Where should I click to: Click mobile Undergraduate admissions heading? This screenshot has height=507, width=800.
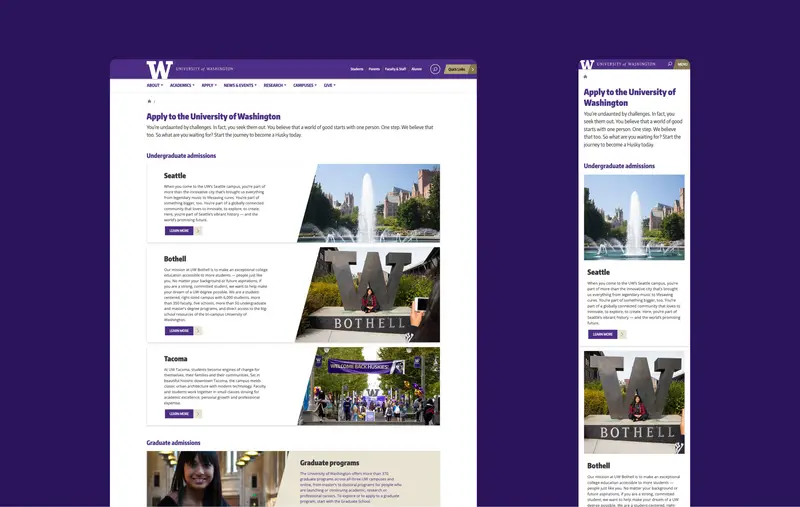point(619,166)
